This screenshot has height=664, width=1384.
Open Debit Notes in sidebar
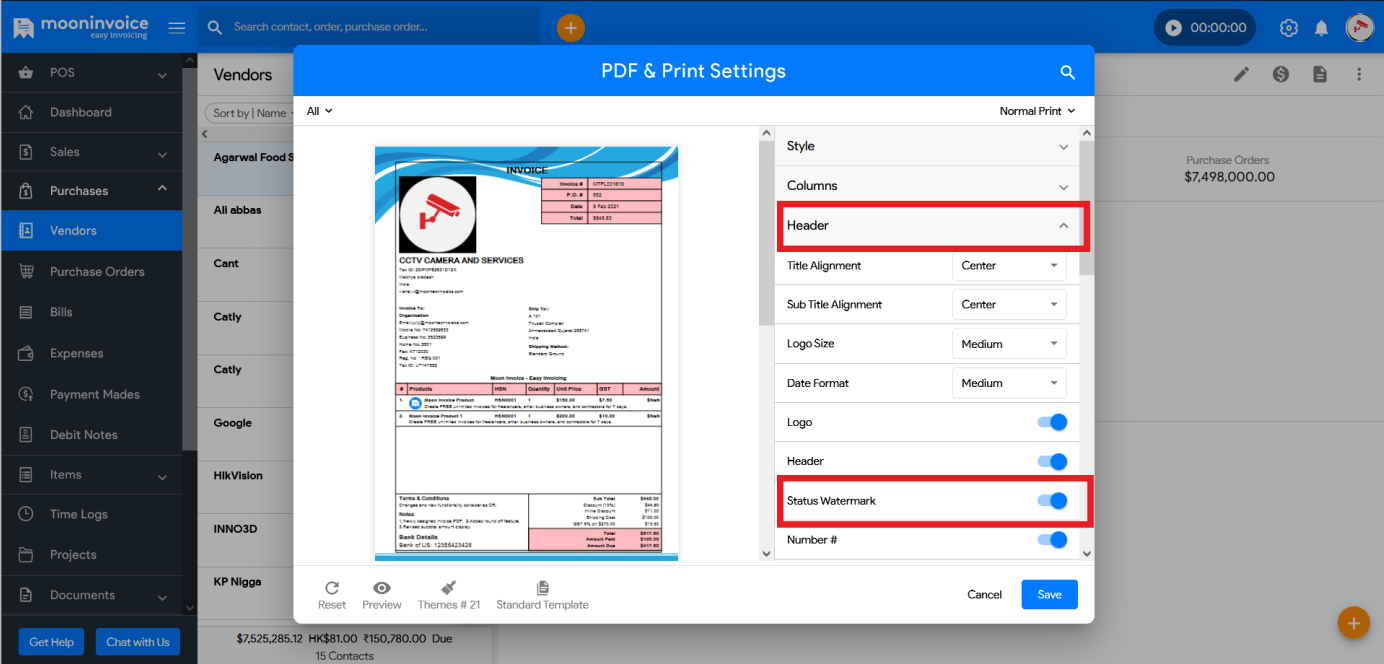[91, 435]
